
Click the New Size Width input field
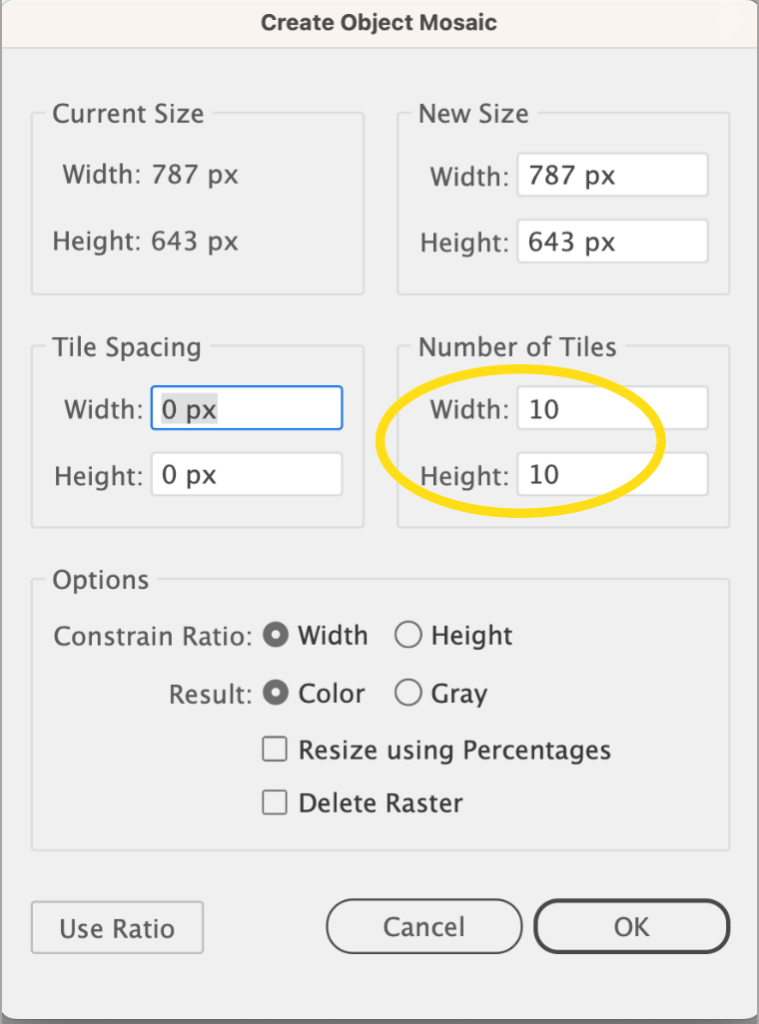click(611, 176)
